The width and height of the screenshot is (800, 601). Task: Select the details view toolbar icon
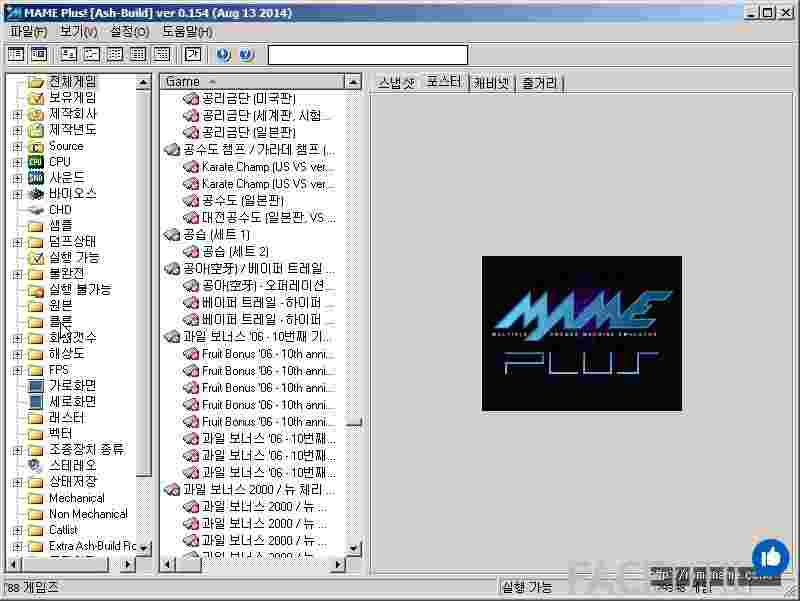tap(138, 54)
